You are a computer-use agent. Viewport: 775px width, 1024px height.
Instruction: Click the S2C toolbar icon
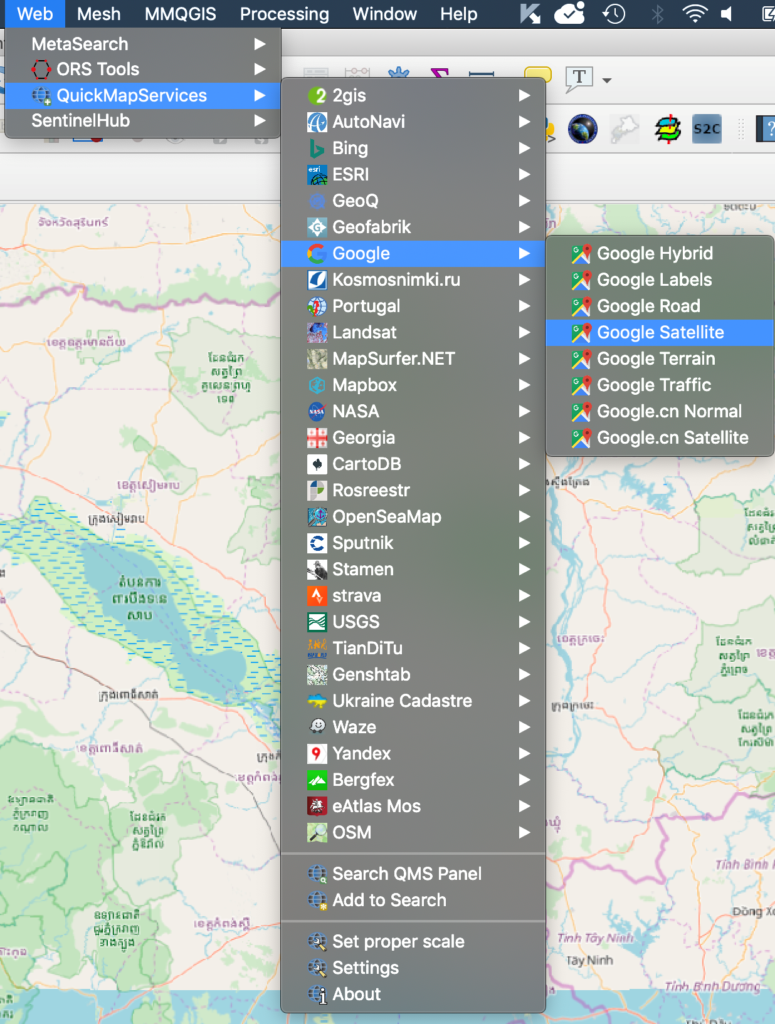pyautogui.click(x=706, y=129)
